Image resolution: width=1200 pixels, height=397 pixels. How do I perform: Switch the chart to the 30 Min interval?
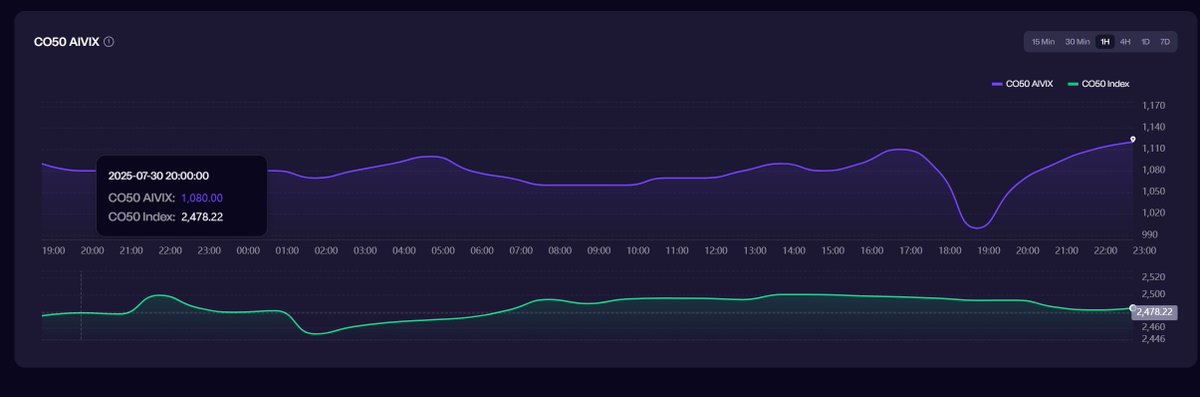tap(1077, 41)
